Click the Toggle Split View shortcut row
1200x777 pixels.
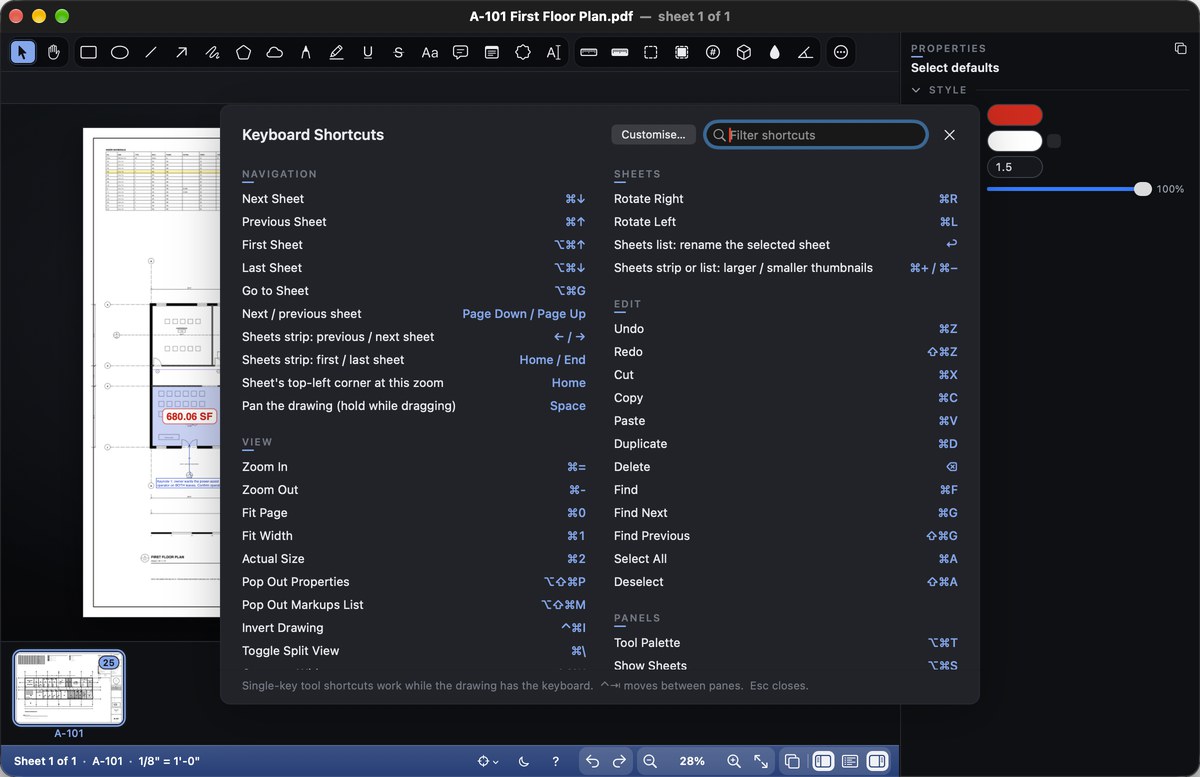pos(414,651)
